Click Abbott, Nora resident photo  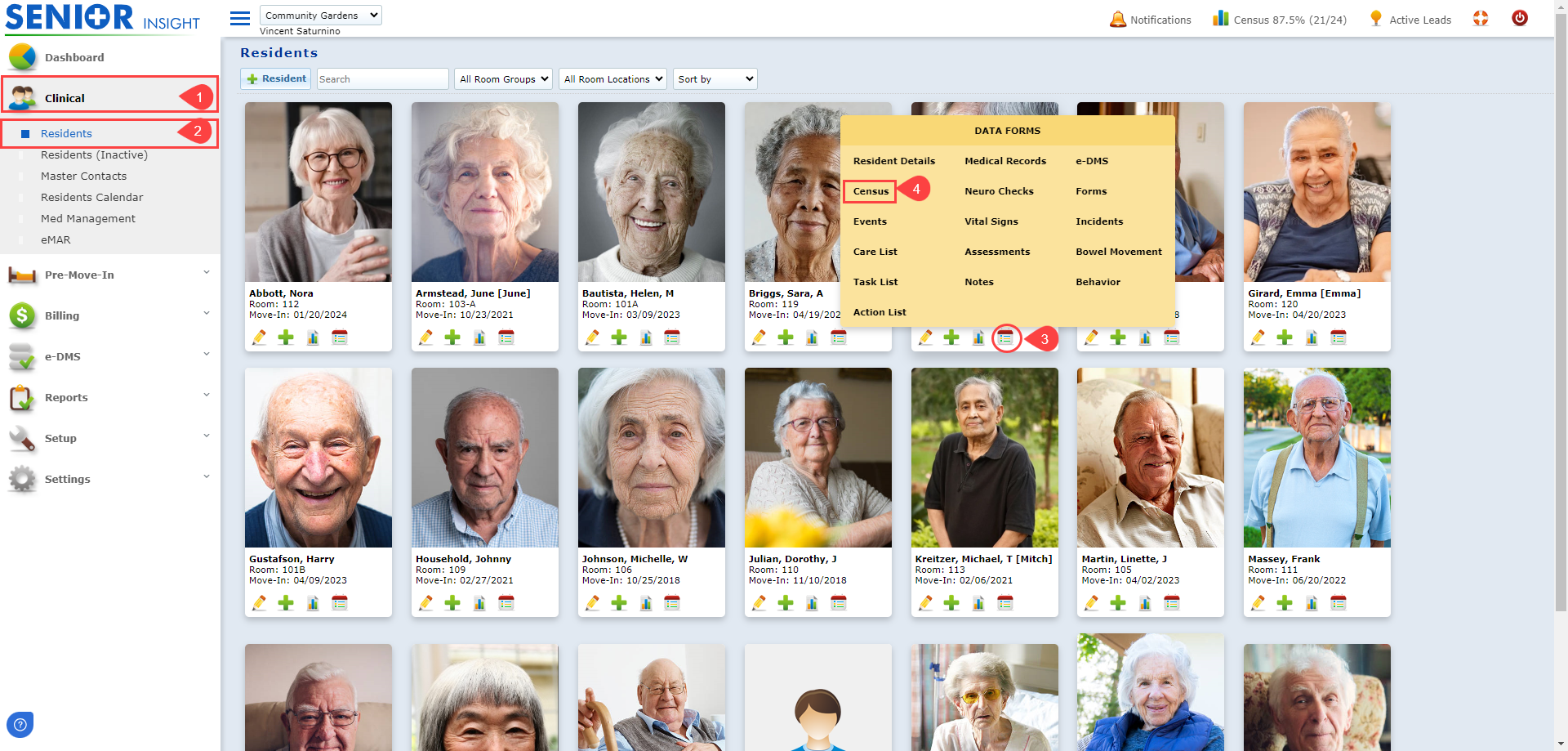(x=318, y=192)
